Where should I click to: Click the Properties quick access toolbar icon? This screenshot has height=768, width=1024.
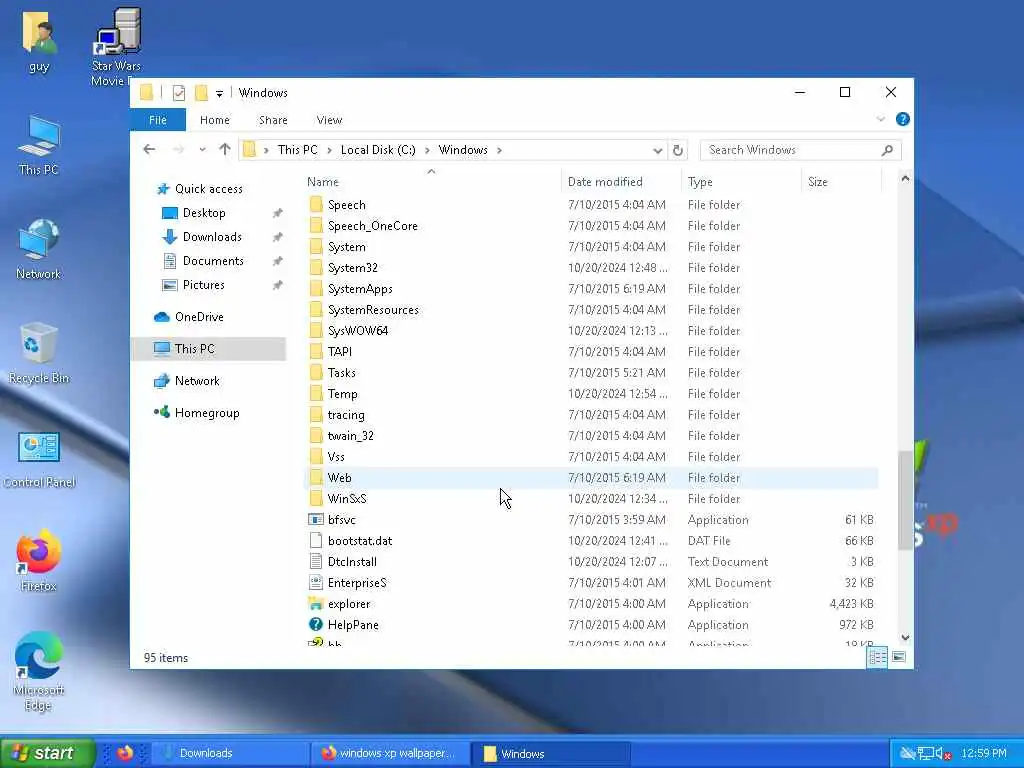point(178,93)
